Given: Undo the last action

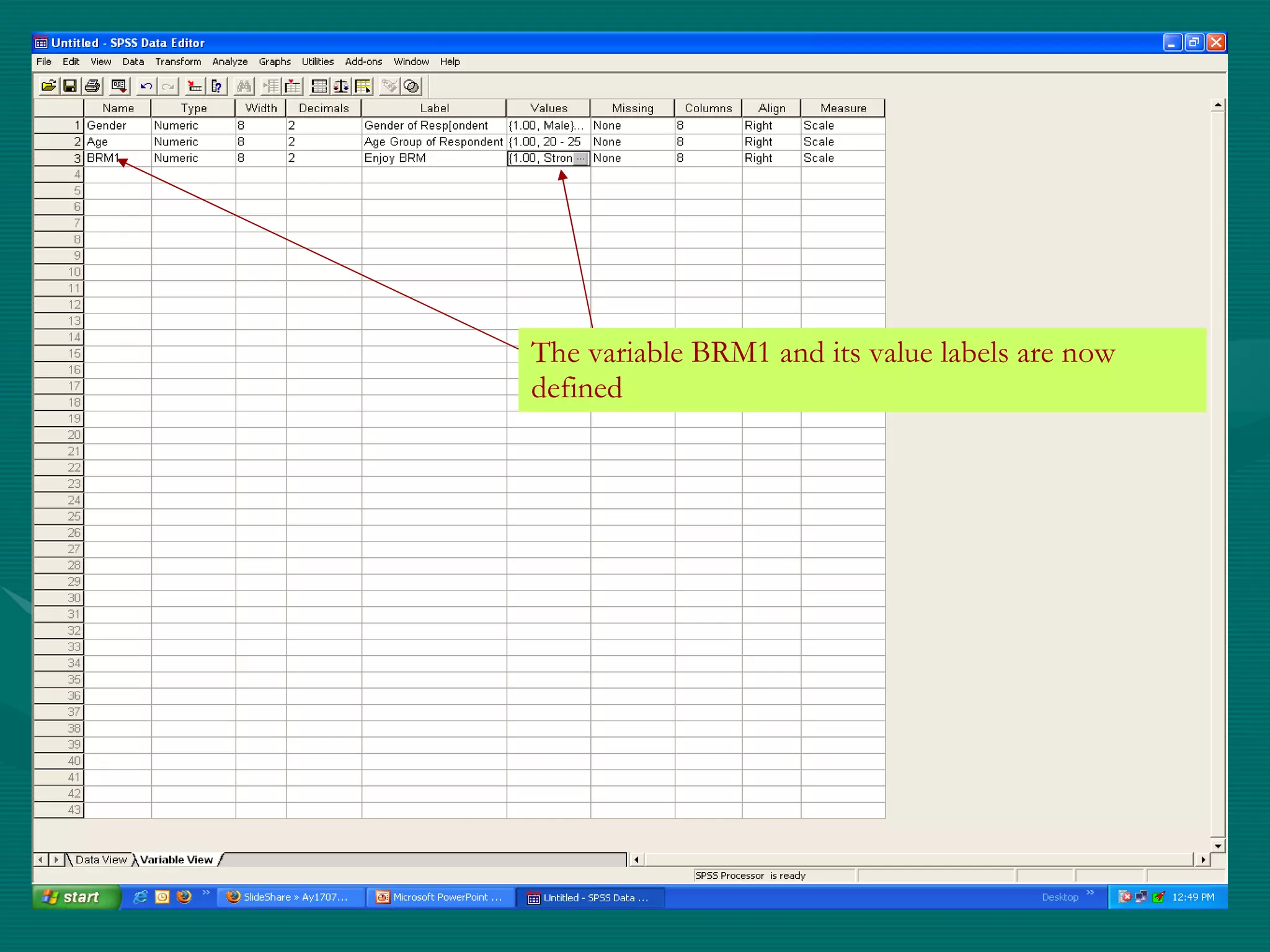Looking at the screenshot, I should [x=146, y=86].
